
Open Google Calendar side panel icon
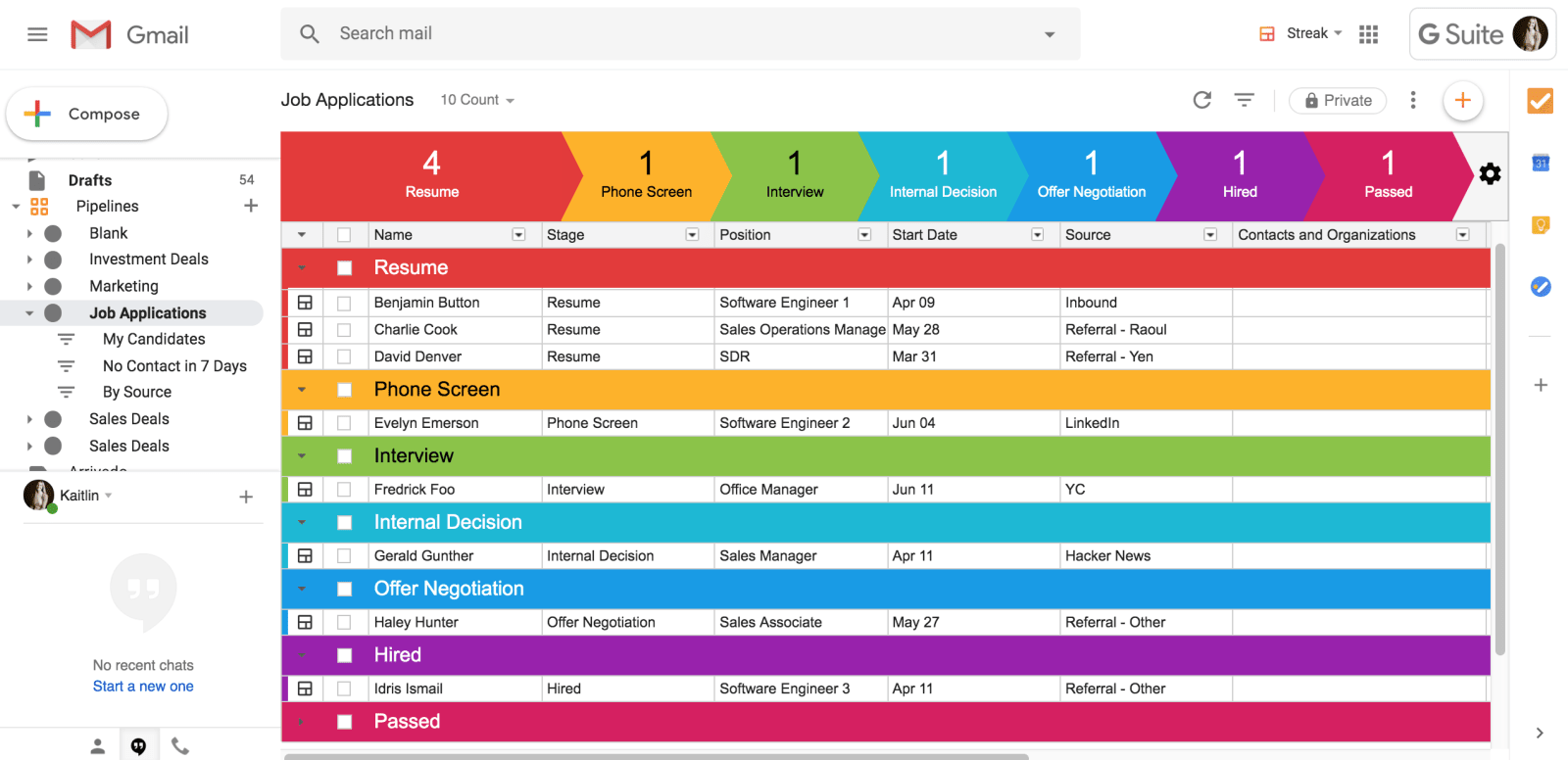[1540, 163]
